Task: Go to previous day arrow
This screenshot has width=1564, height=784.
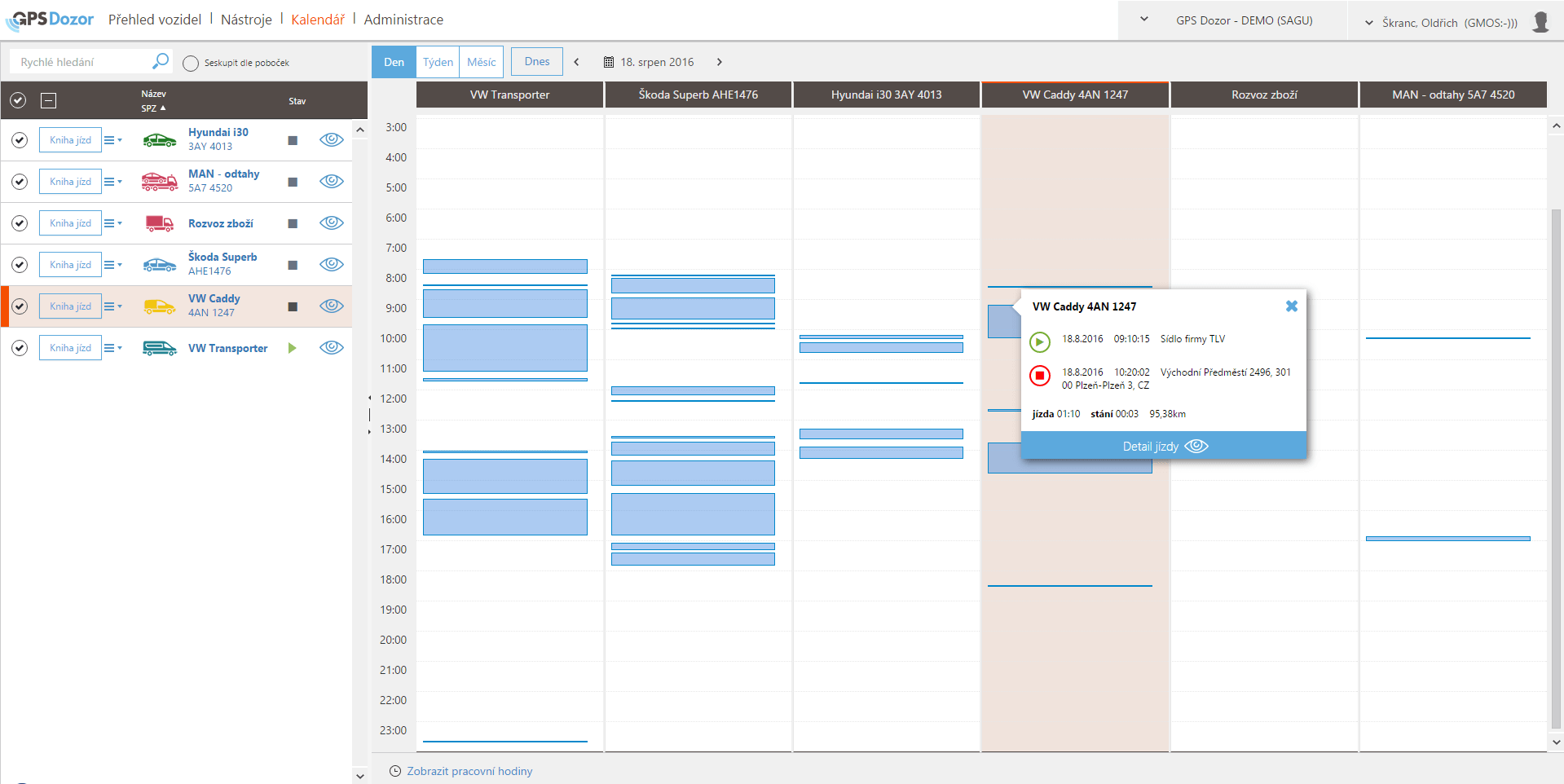Action: point(576,62)
